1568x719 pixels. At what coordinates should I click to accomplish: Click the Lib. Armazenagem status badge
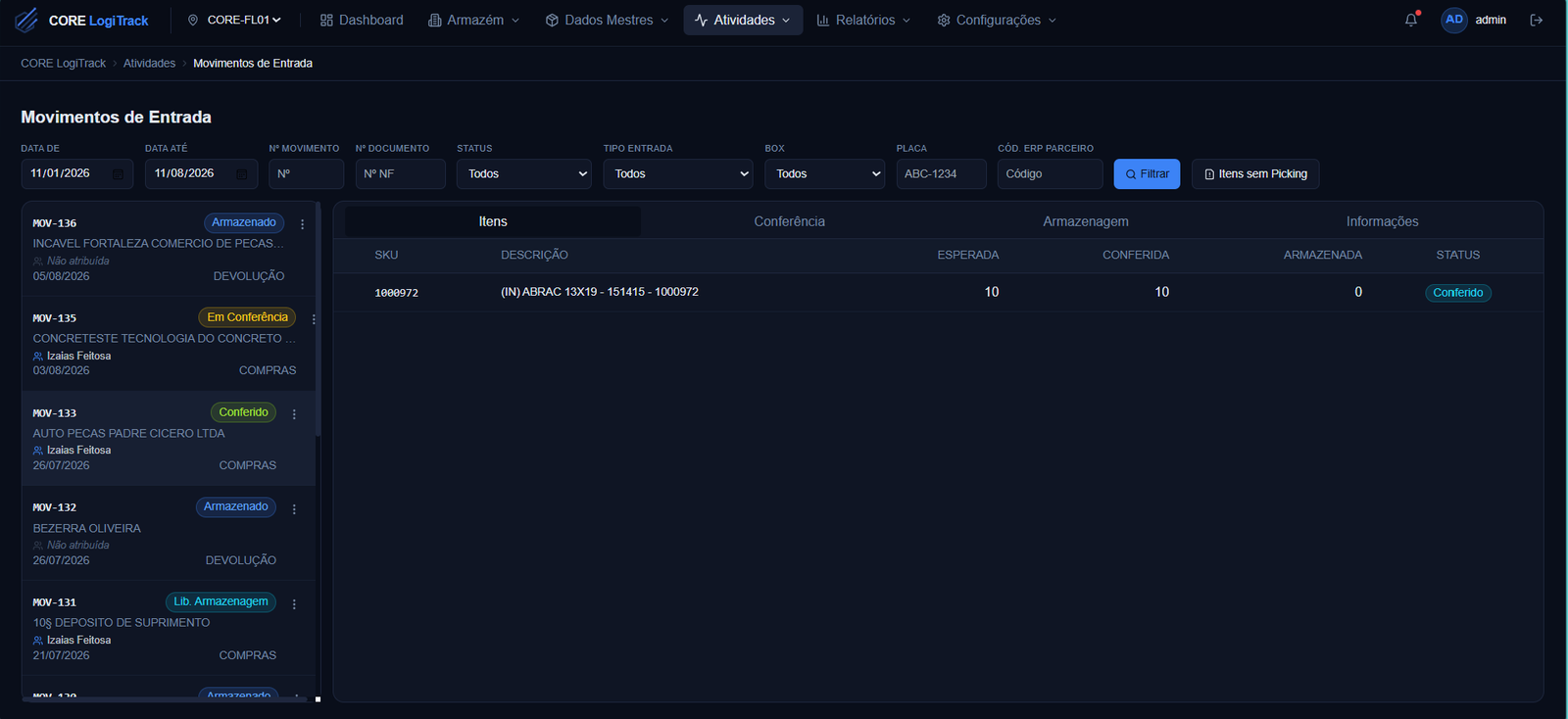tap(220, 601)
